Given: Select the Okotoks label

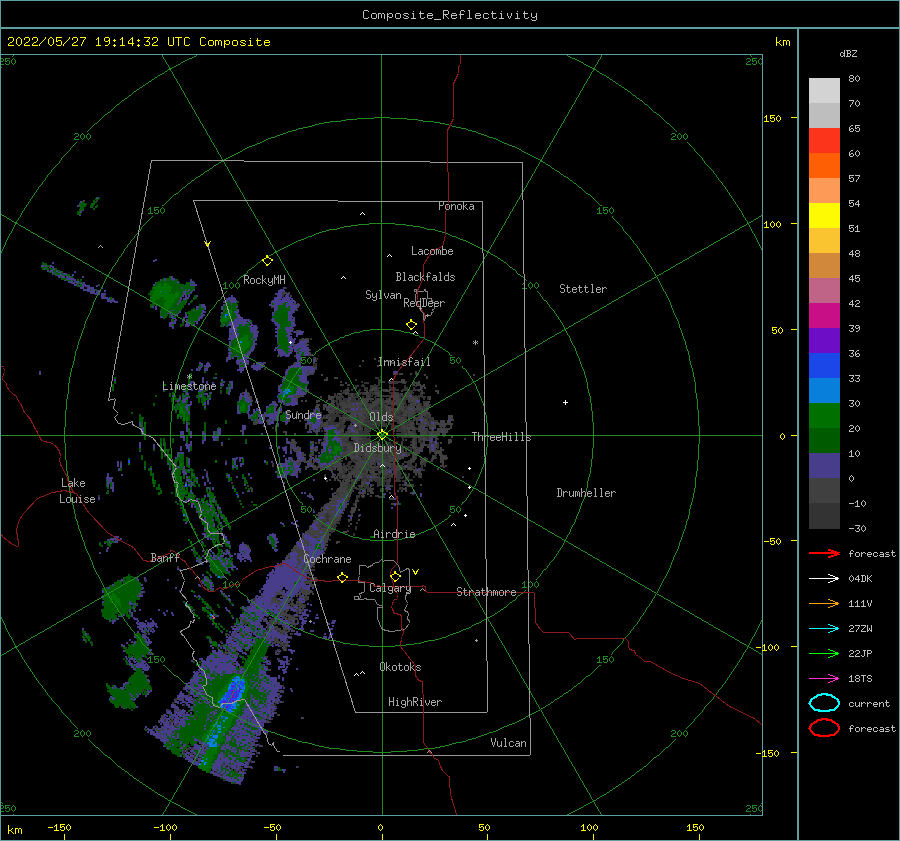Looking at the screenshot, I should click(400, 667).
